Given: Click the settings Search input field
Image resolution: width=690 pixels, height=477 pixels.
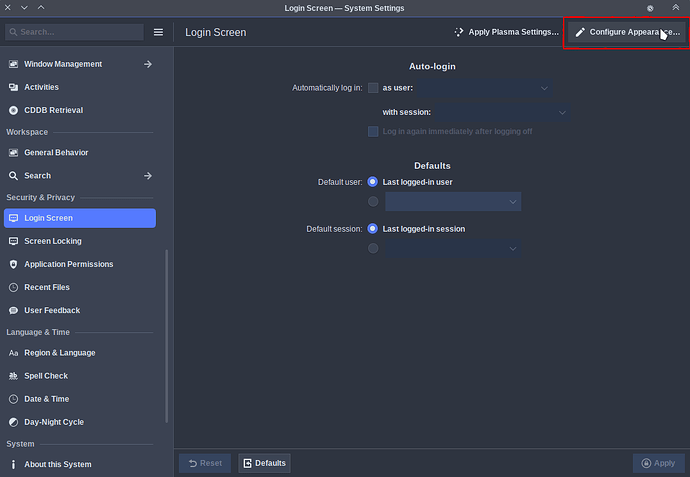Looking at the screenshot, I should [74, 32].
